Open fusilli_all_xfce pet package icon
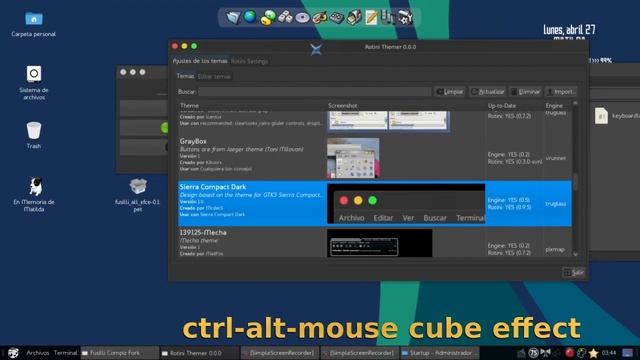This screenshot has width=640, height=360. coord(138,195)
